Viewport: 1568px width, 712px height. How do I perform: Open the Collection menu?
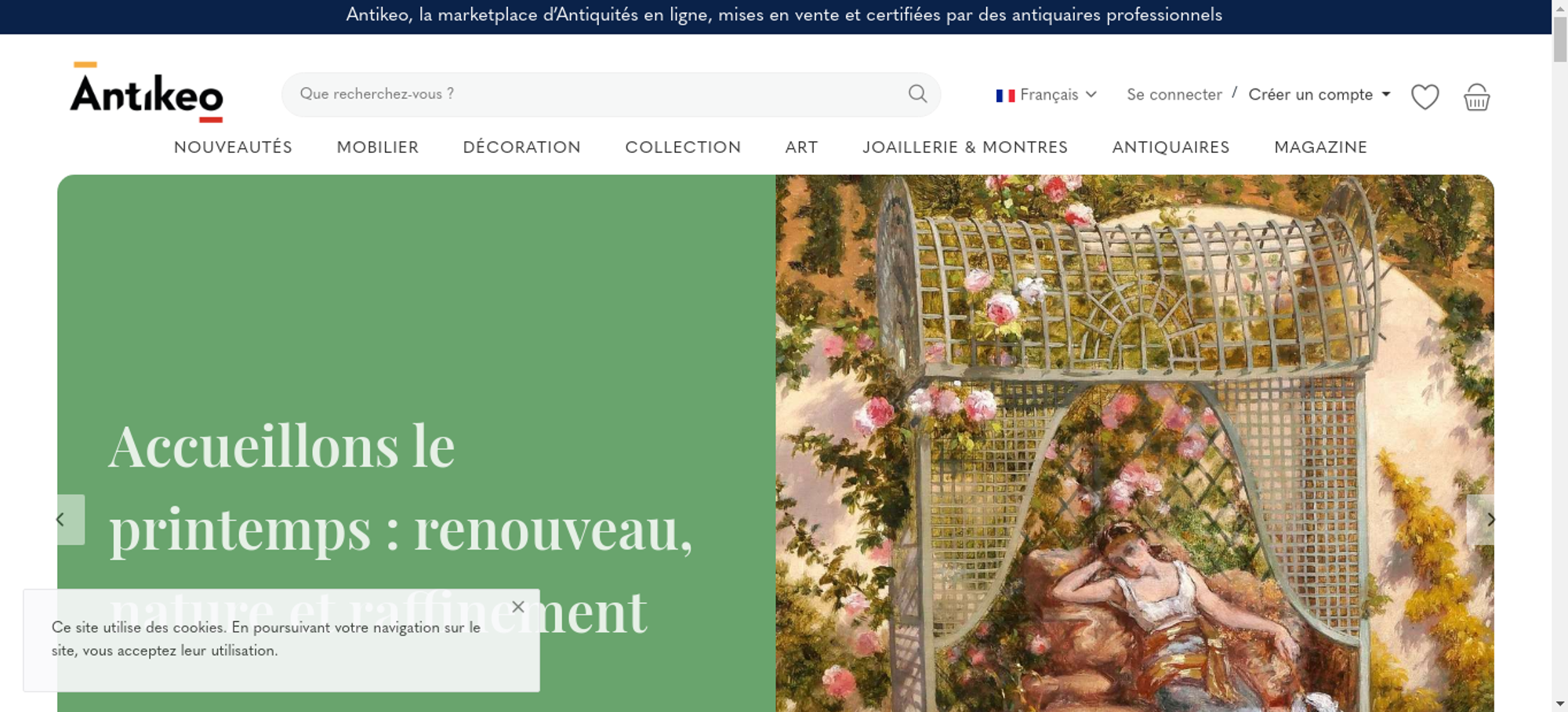(683, 147)
